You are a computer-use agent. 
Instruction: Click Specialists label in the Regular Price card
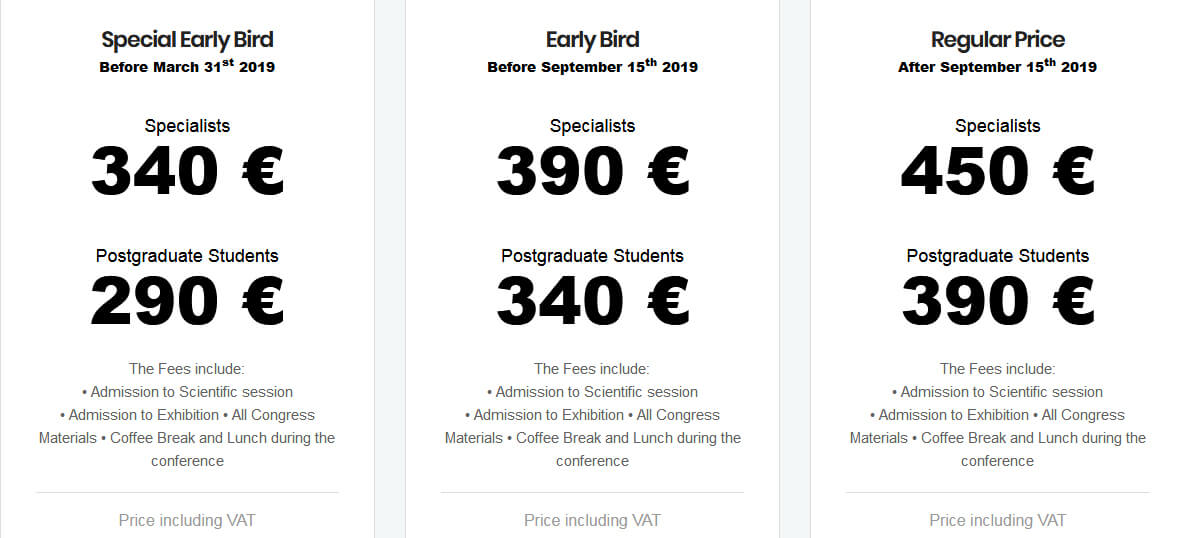[x=997, y=126]
